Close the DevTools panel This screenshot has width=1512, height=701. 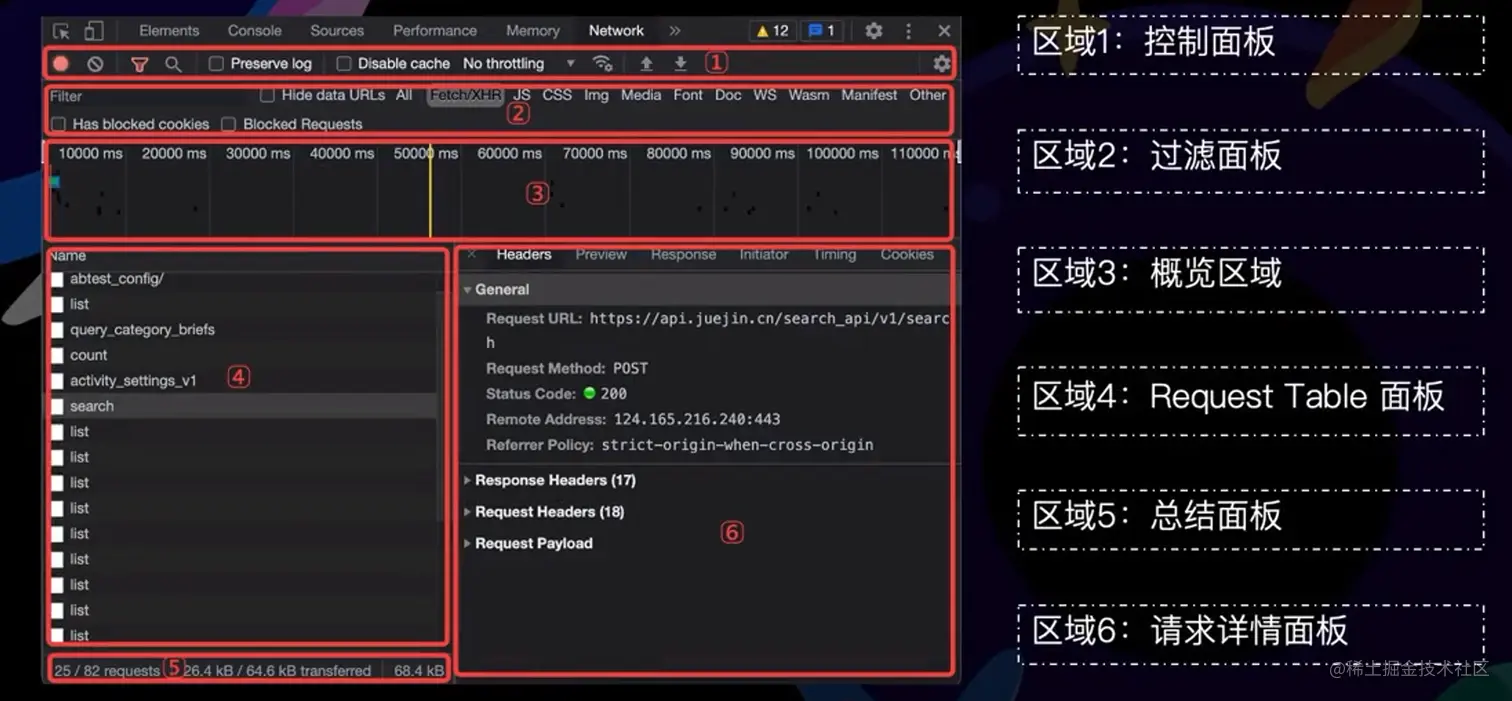tap(944, 31)
